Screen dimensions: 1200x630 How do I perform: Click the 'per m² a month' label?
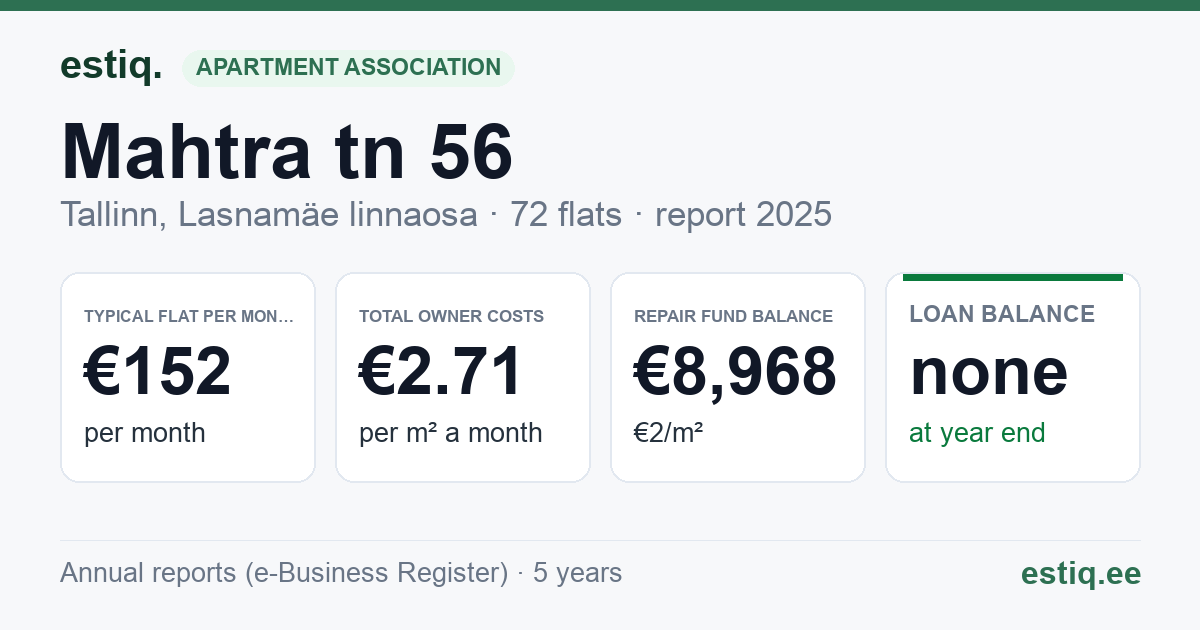click(x=451, y=433)
